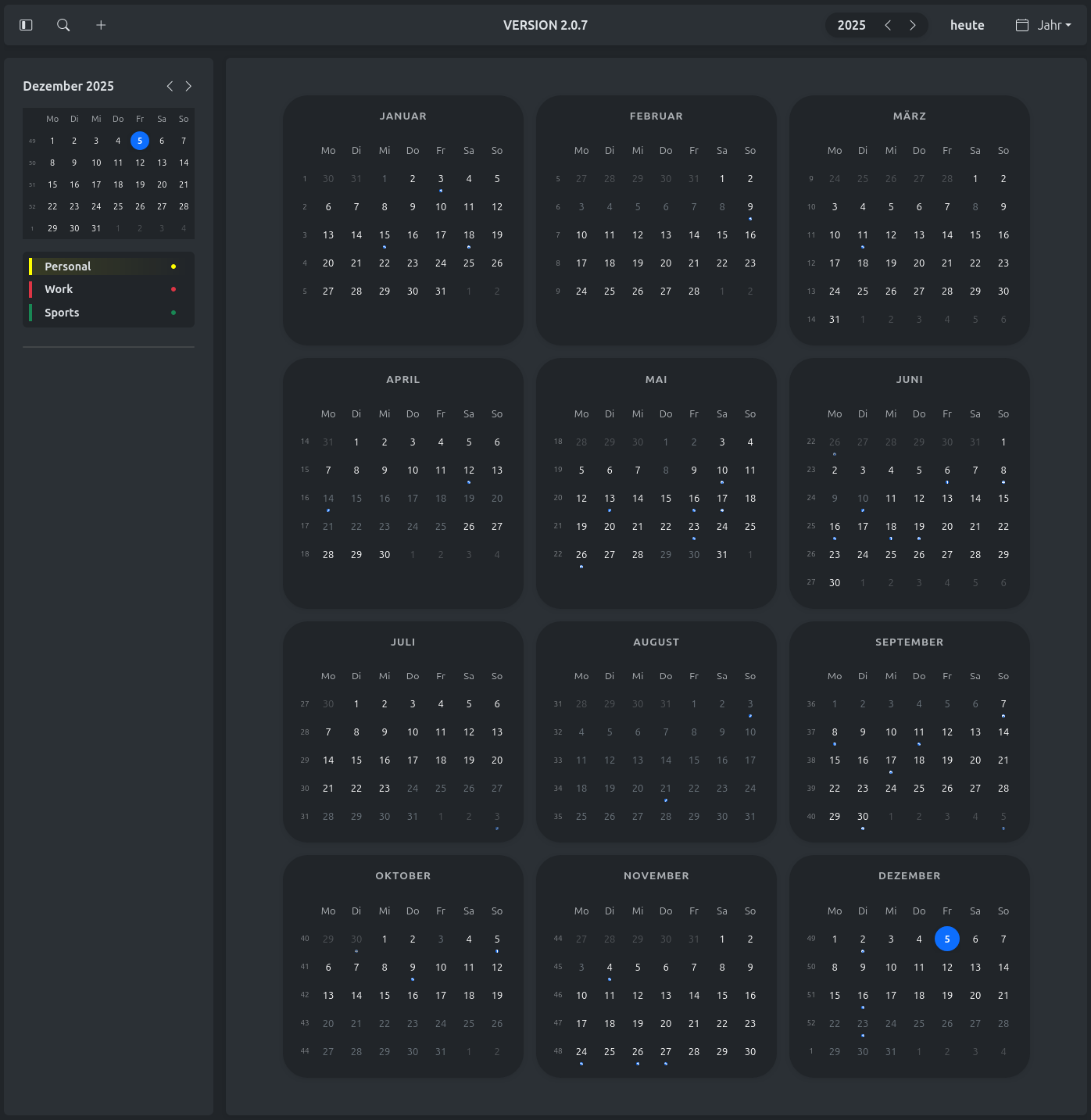Open the AUGUST month header
The height and width of the screenshot is (1120, 1091).
[656, 642]
